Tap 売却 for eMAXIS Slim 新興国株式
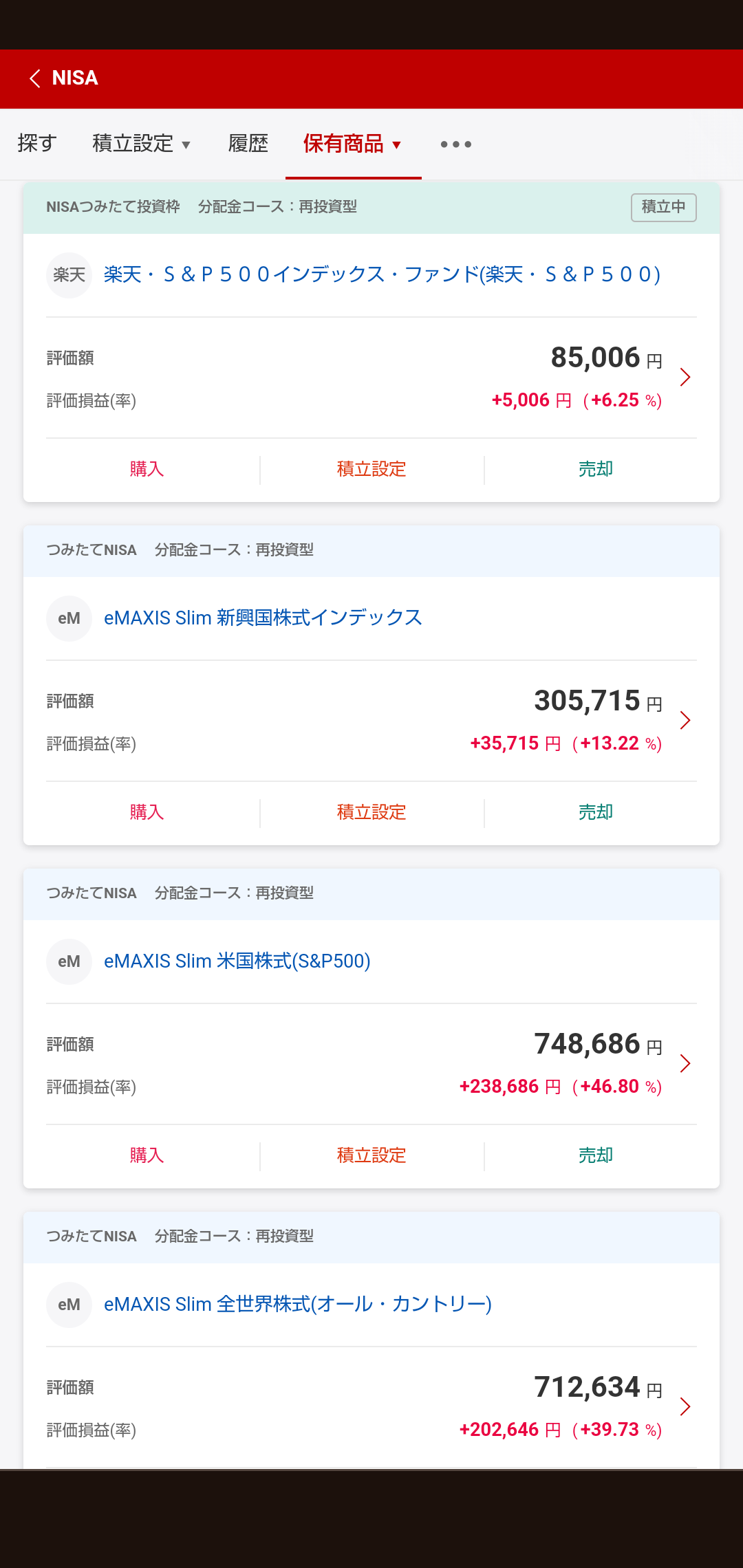Viewport: 743px width, 1568px height. pos(595,812)
